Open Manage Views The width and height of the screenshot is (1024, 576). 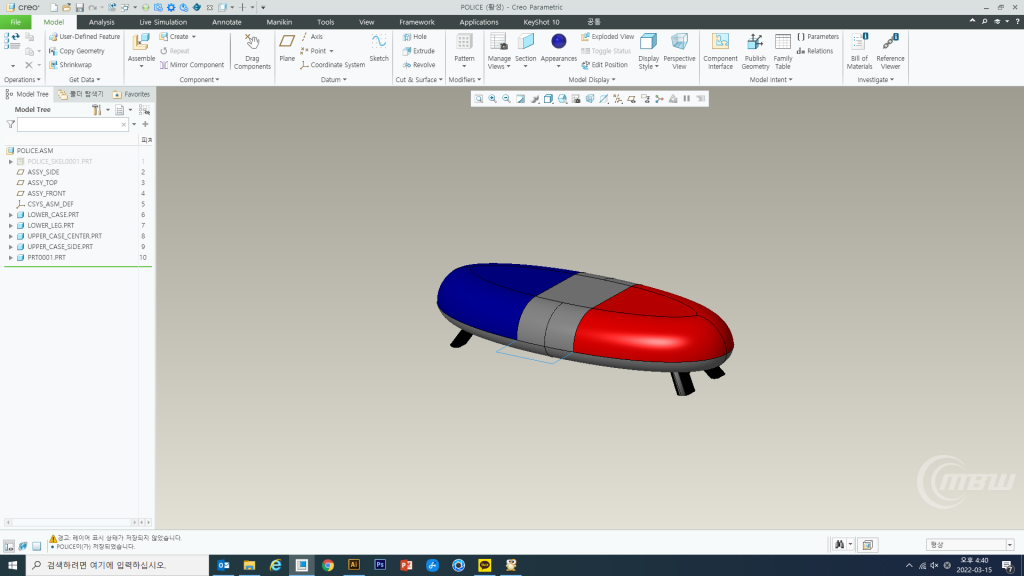coord(499,51)
